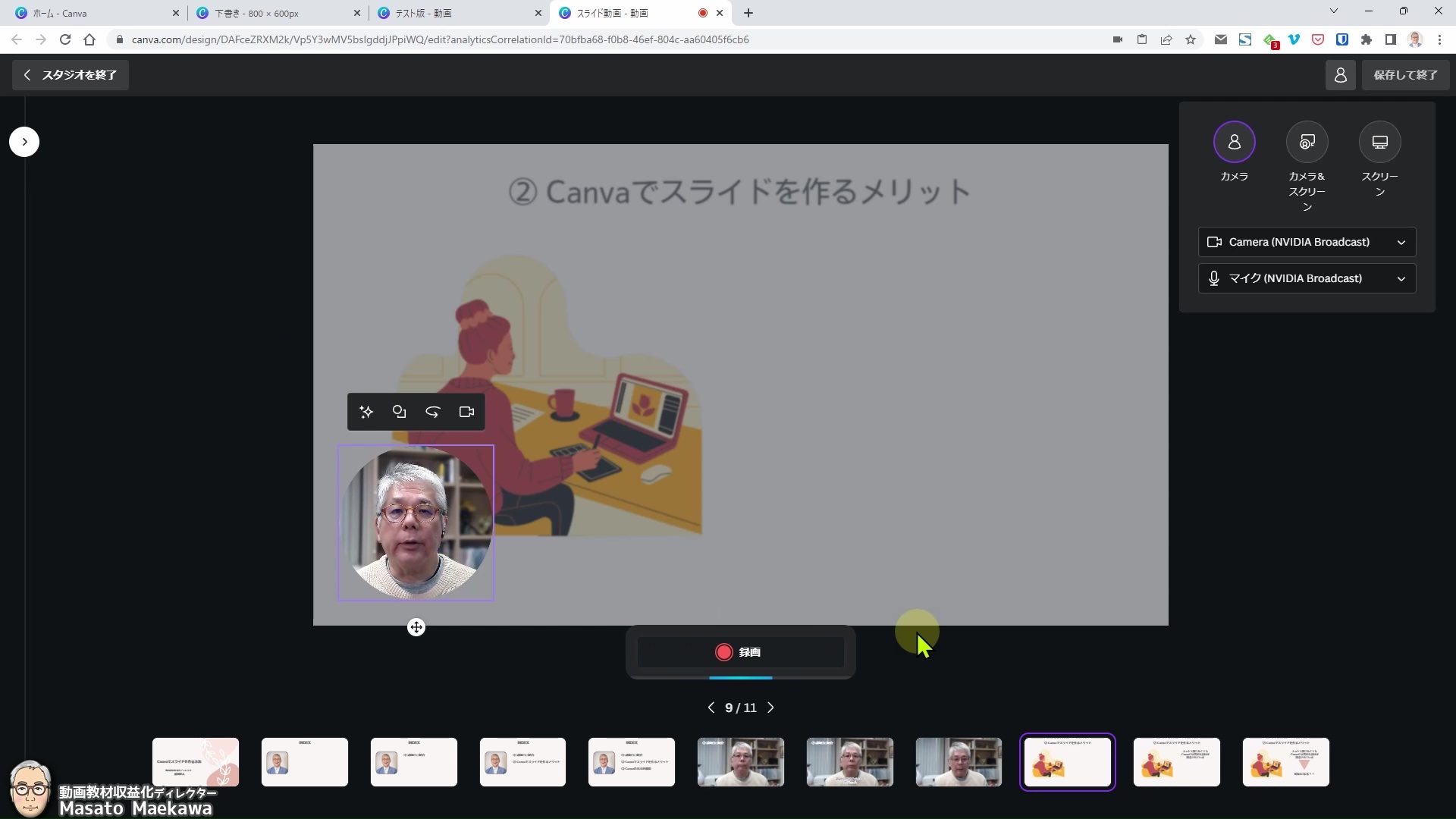Click the Vimeo extension icon
The width and height of the screenshot is (1456, 819).
[1294, 39]
